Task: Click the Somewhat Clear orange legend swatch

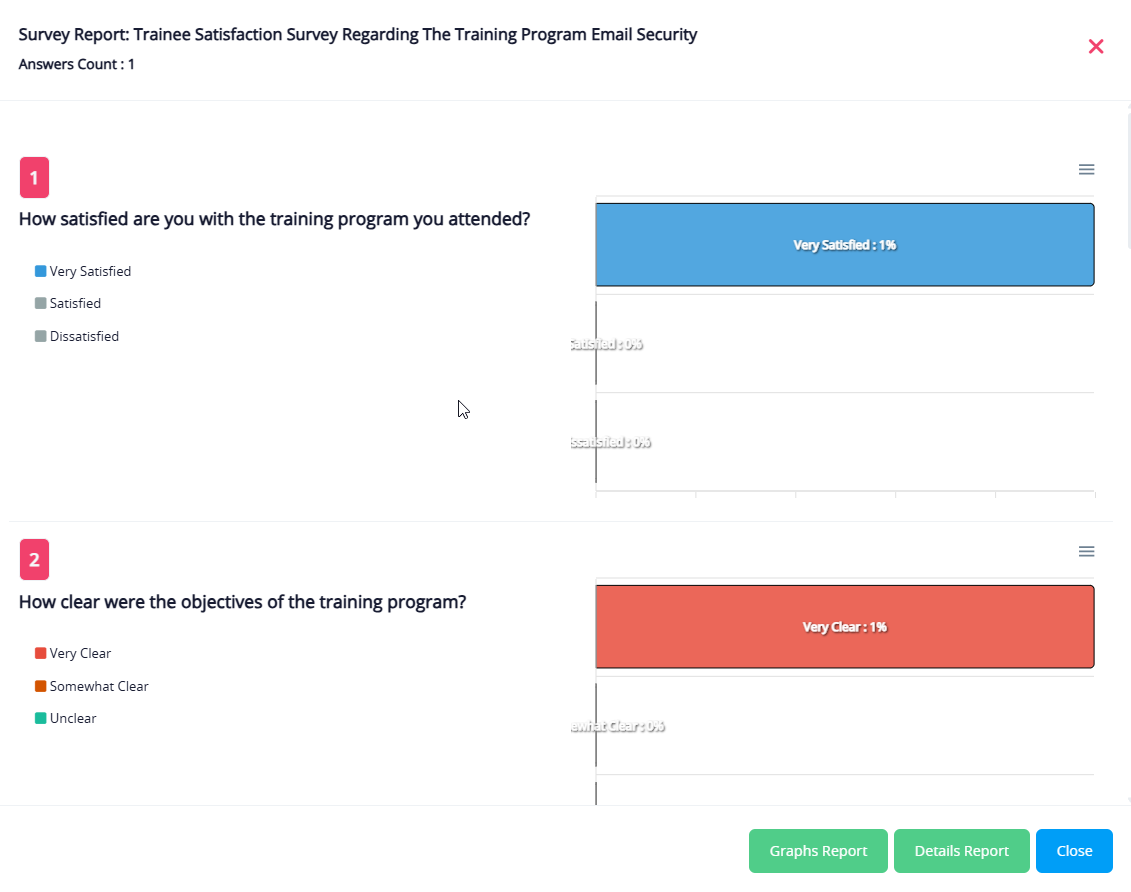Action: tap(41, 686)
